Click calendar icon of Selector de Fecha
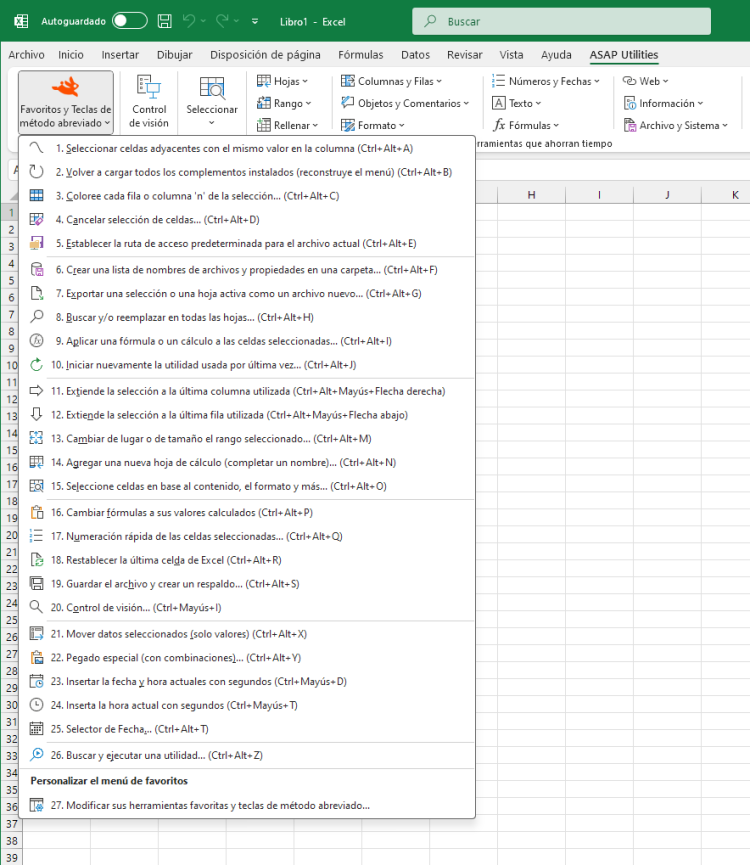The image size is (750, 865). pyautogui.click(x=36, y=728)
